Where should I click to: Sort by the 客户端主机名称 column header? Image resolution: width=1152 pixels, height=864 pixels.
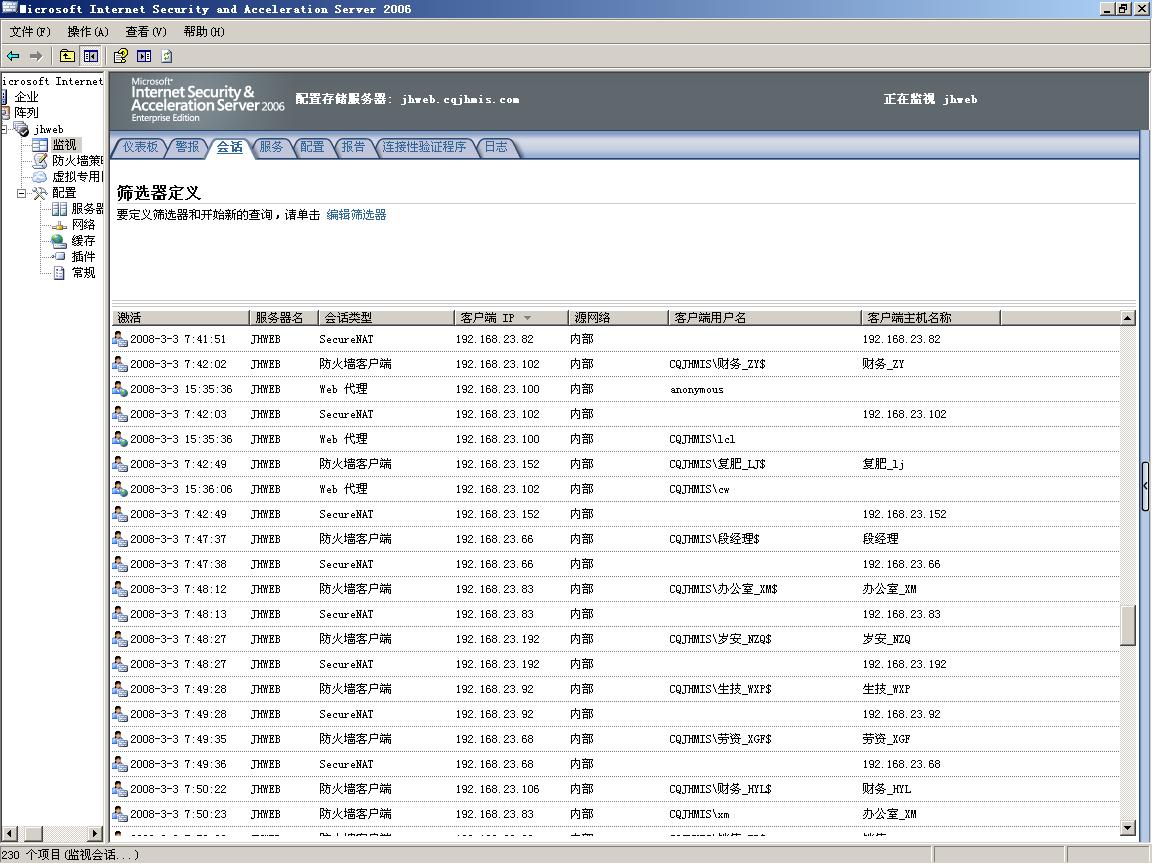(930, 318)
